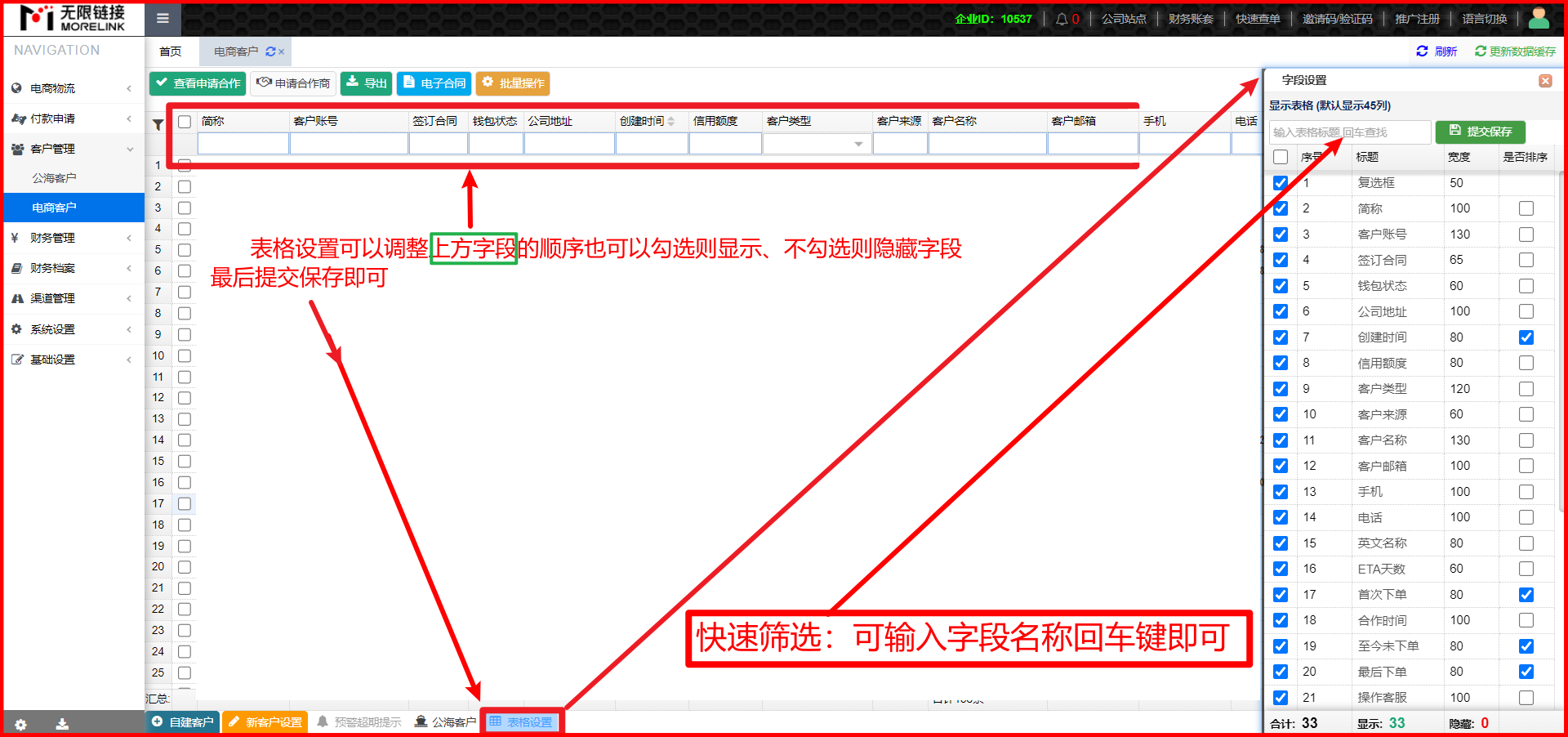Viewport: 1568px width, 737px height.
Task: Enable sorting checkbox for 客户账号 field
Action: click(1526, 234)
